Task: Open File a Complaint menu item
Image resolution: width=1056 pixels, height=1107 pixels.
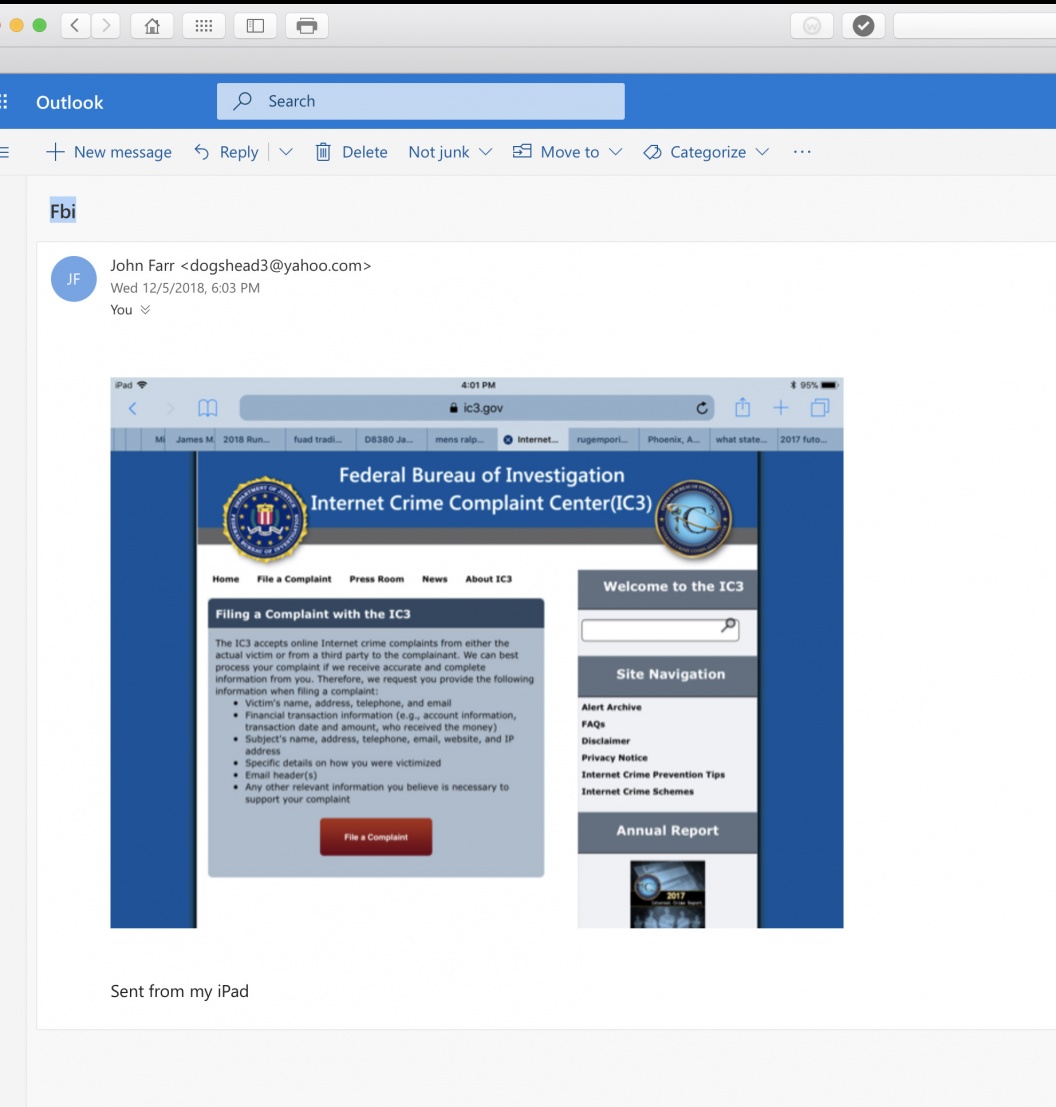Action: pos(294,579)
